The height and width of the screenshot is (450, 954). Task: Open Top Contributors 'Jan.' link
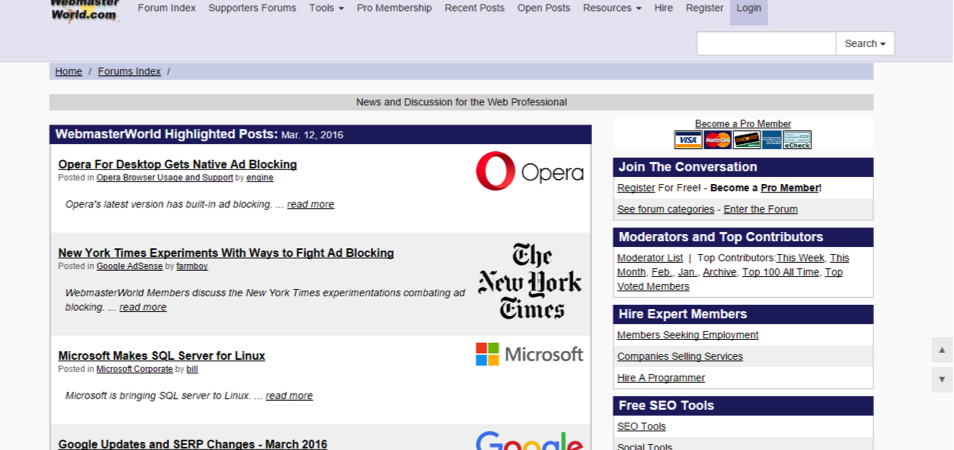(688, 272)
